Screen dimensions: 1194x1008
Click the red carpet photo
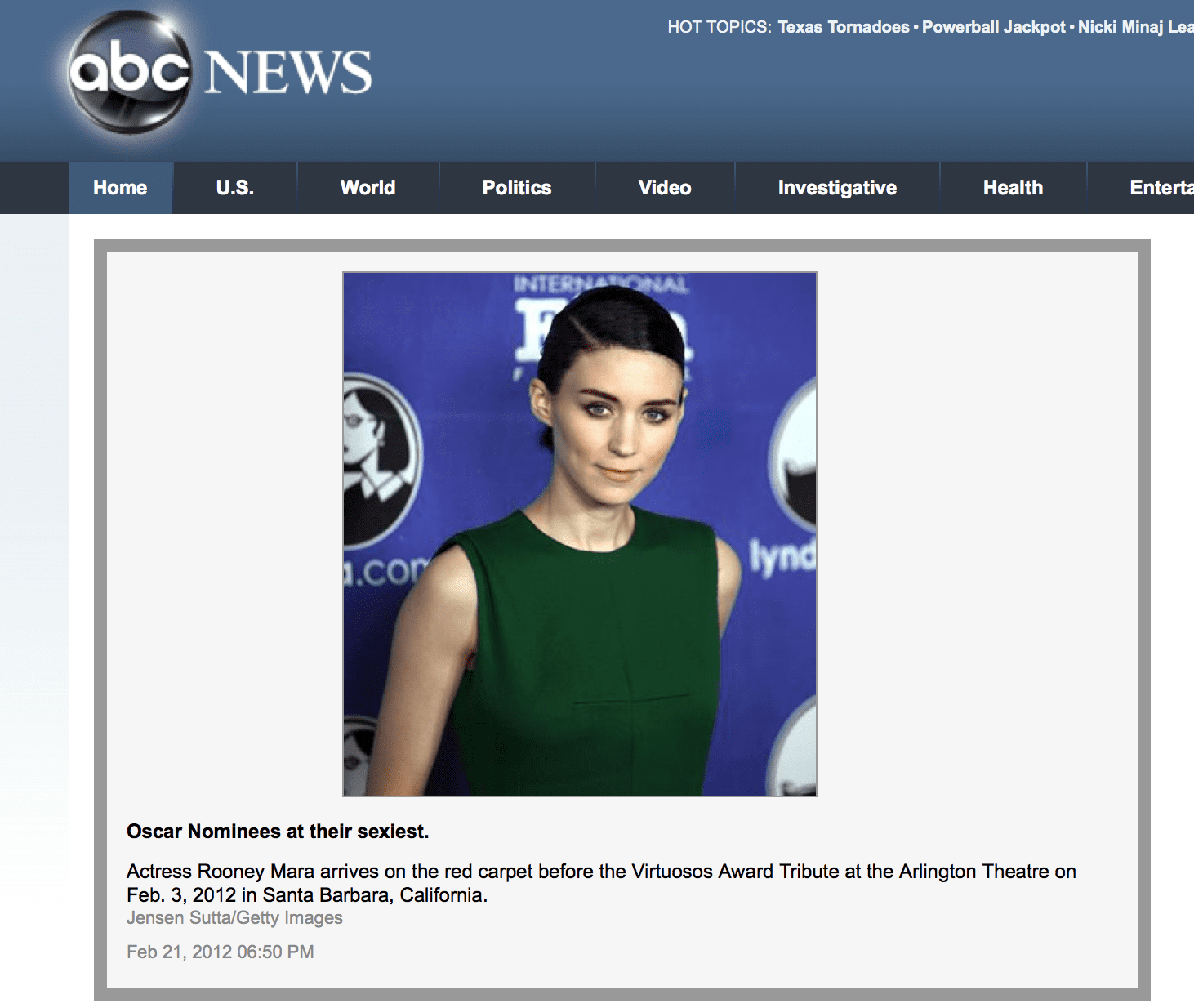coord(579,533)
